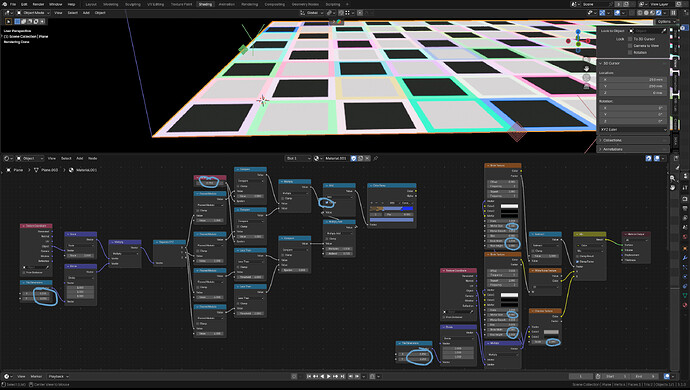Open the Slot 1 material slot dropdown
The height and width of the screenshot is (390, 690).
point(298,158)
